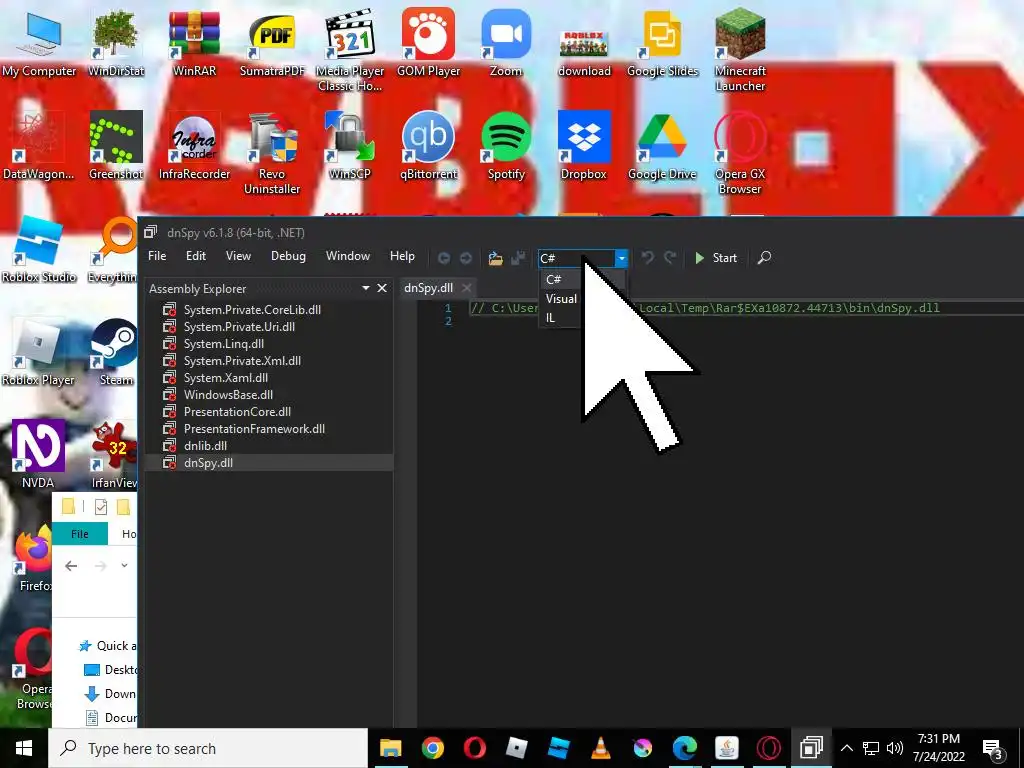Image resolution: width=1024 pixels, height=768 pixels.
Task: Open Opera GX Browser desktop shortcut
Action: (740, 153)
